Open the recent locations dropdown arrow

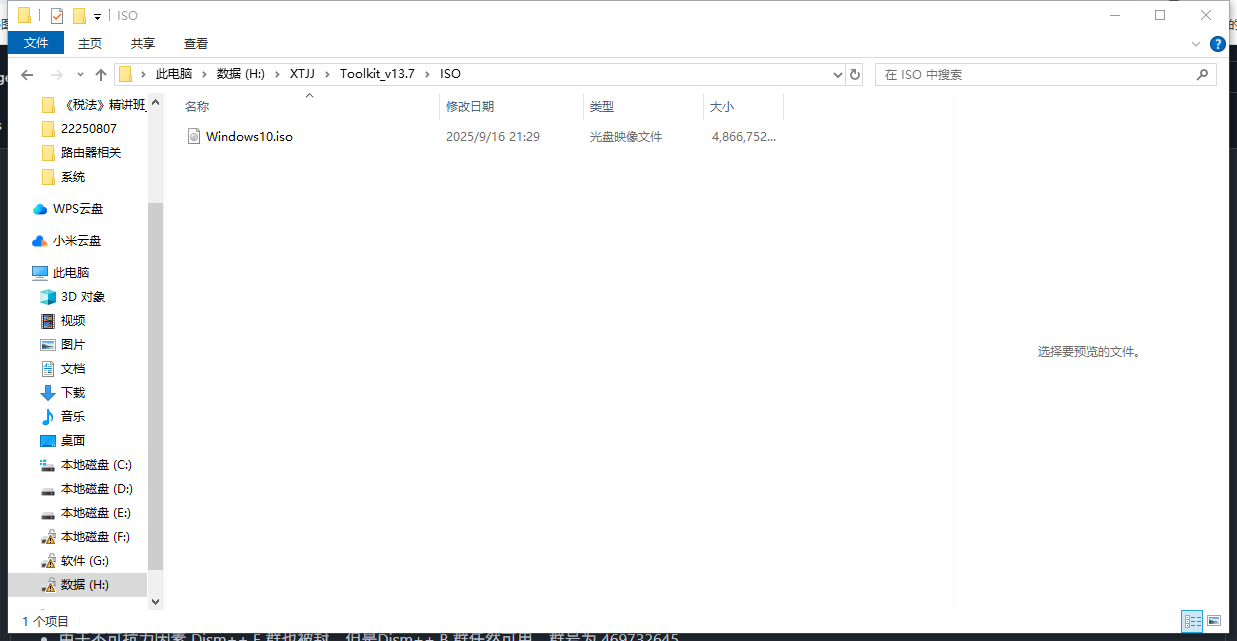80,75
